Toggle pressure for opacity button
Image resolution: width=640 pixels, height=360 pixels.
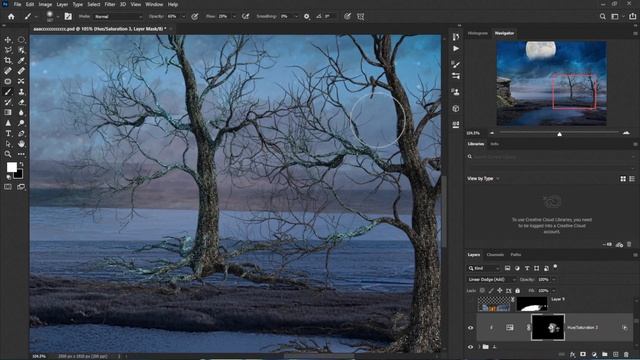coord(195,17)
